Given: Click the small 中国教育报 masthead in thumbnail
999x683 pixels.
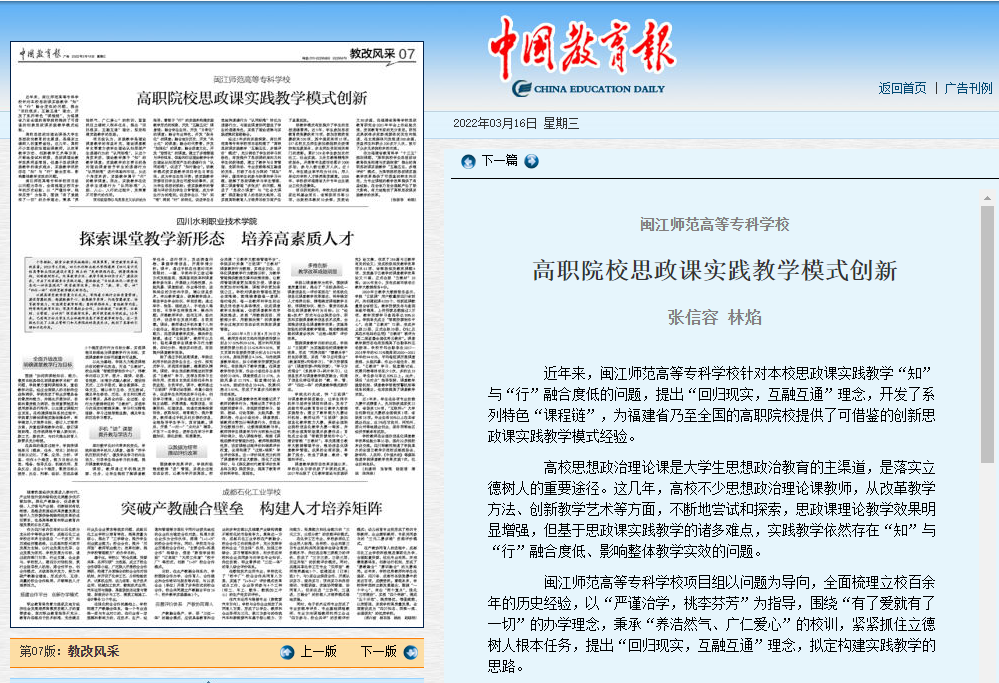Looking at the screenshot, I should tap(40, 54).
